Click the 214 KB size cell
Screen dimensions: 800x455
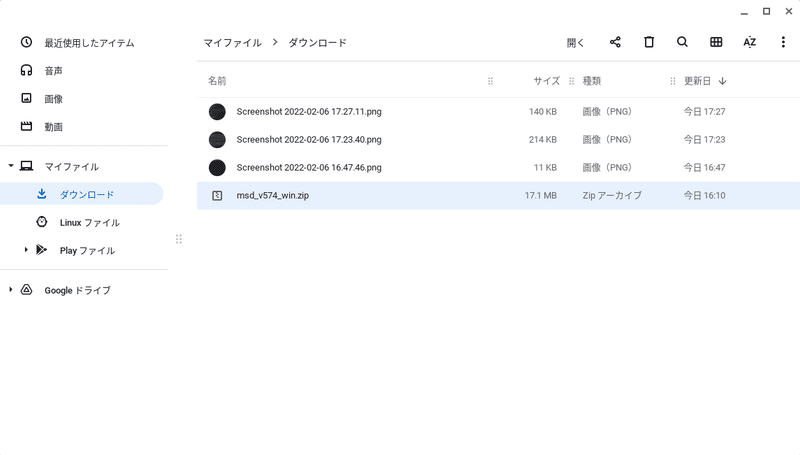(x=542, y=140)
